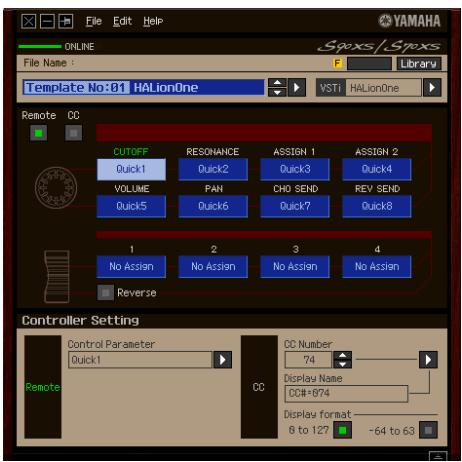The height and width of the screenshot is (462, 462).
Task: Select slider 4 No Assign button
Action: pos(377,267)
